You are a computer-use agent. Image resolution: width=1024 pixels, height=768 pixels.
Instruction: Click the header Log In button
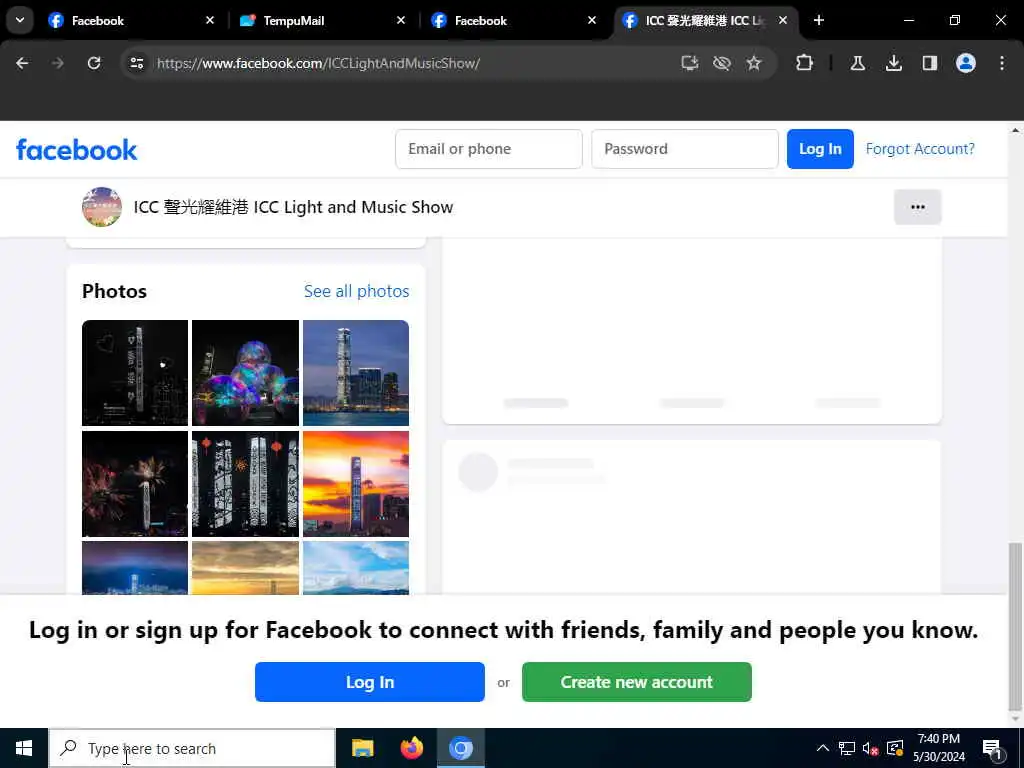(820, 149)
